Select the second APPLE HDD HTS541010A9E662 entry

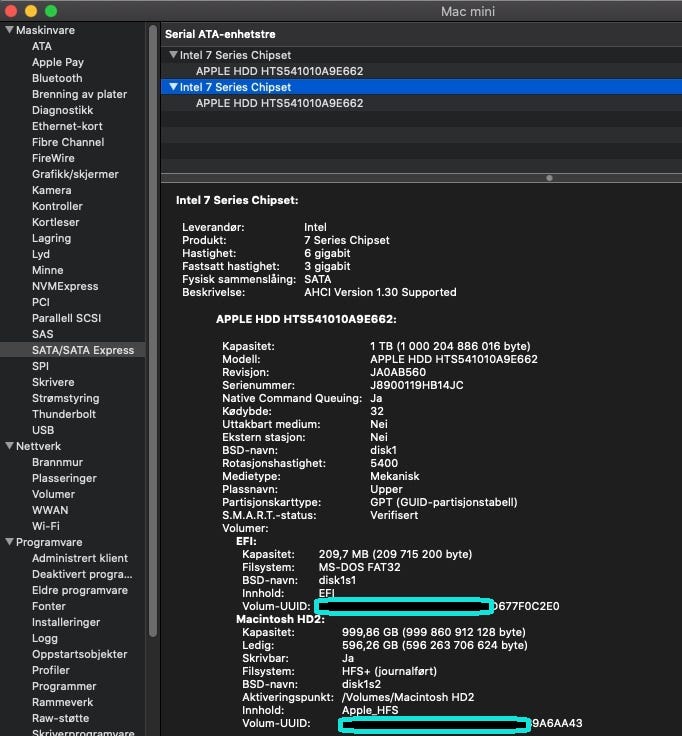(x=279, y=103)
